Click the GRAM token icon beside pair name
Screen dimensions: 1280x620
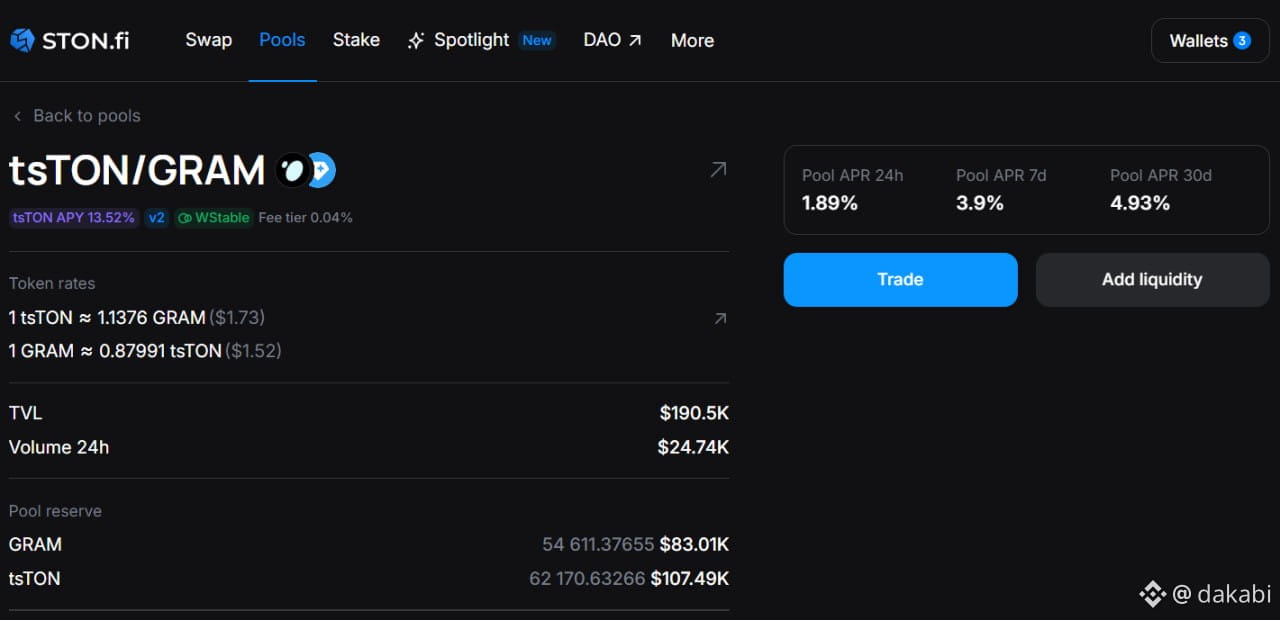point(322,171)
